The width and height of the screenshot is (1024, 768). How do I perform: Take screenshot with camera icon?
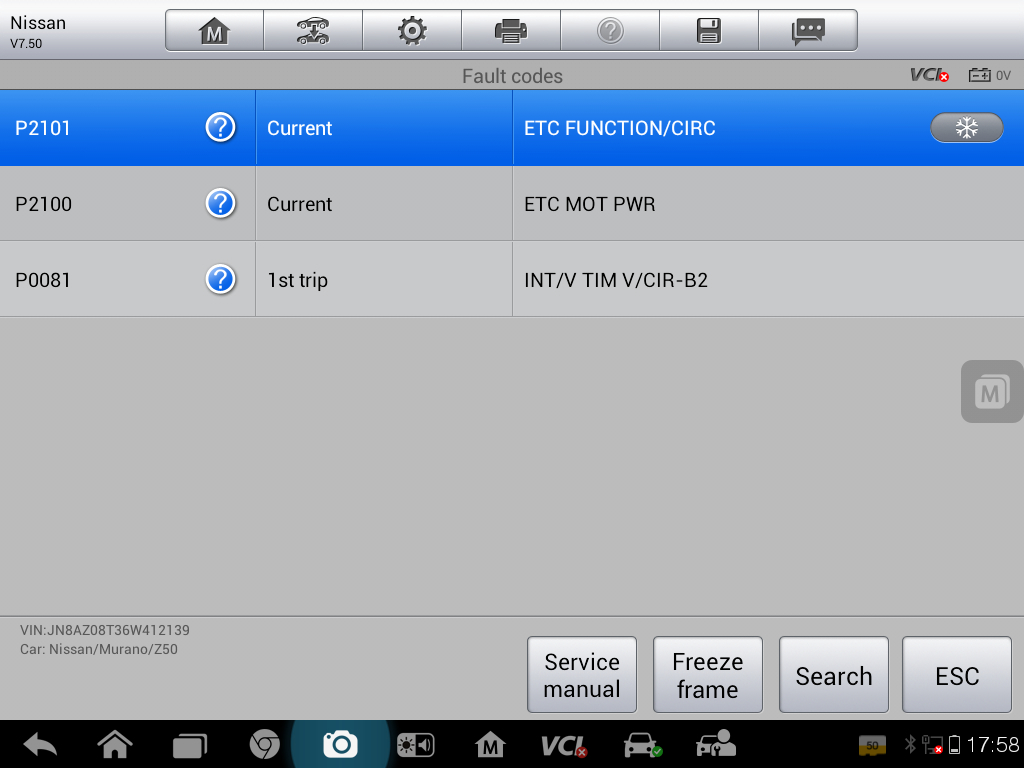click(340, 744)
